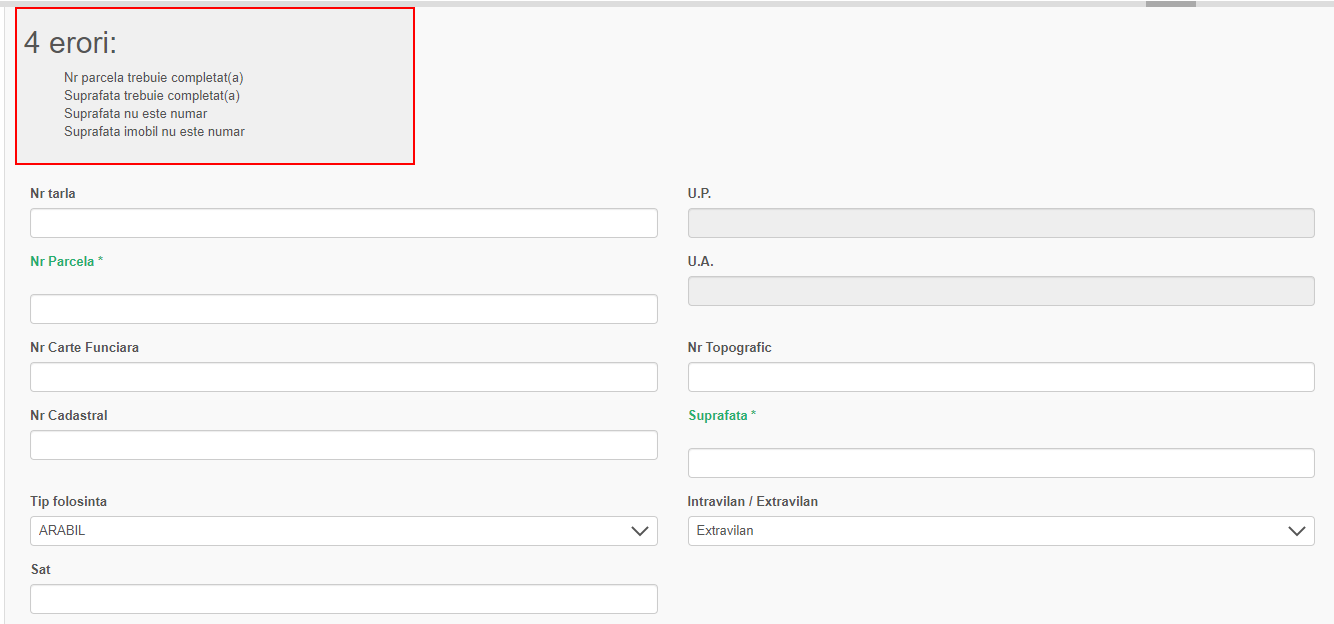The width and height of the screenshot is (1334, 624).
Task: Open the Tip folosinta dropdown showing ARABIL
Action: tap(343, 531)
